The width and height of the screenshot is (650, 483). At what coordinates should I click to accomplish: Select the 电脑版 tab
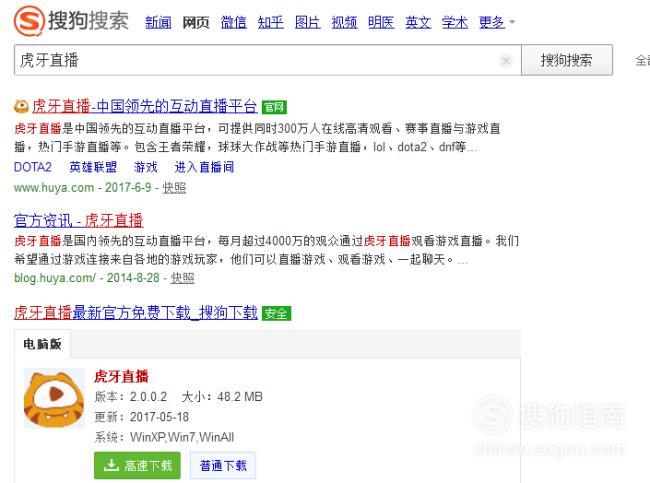[x=42, y=344]
